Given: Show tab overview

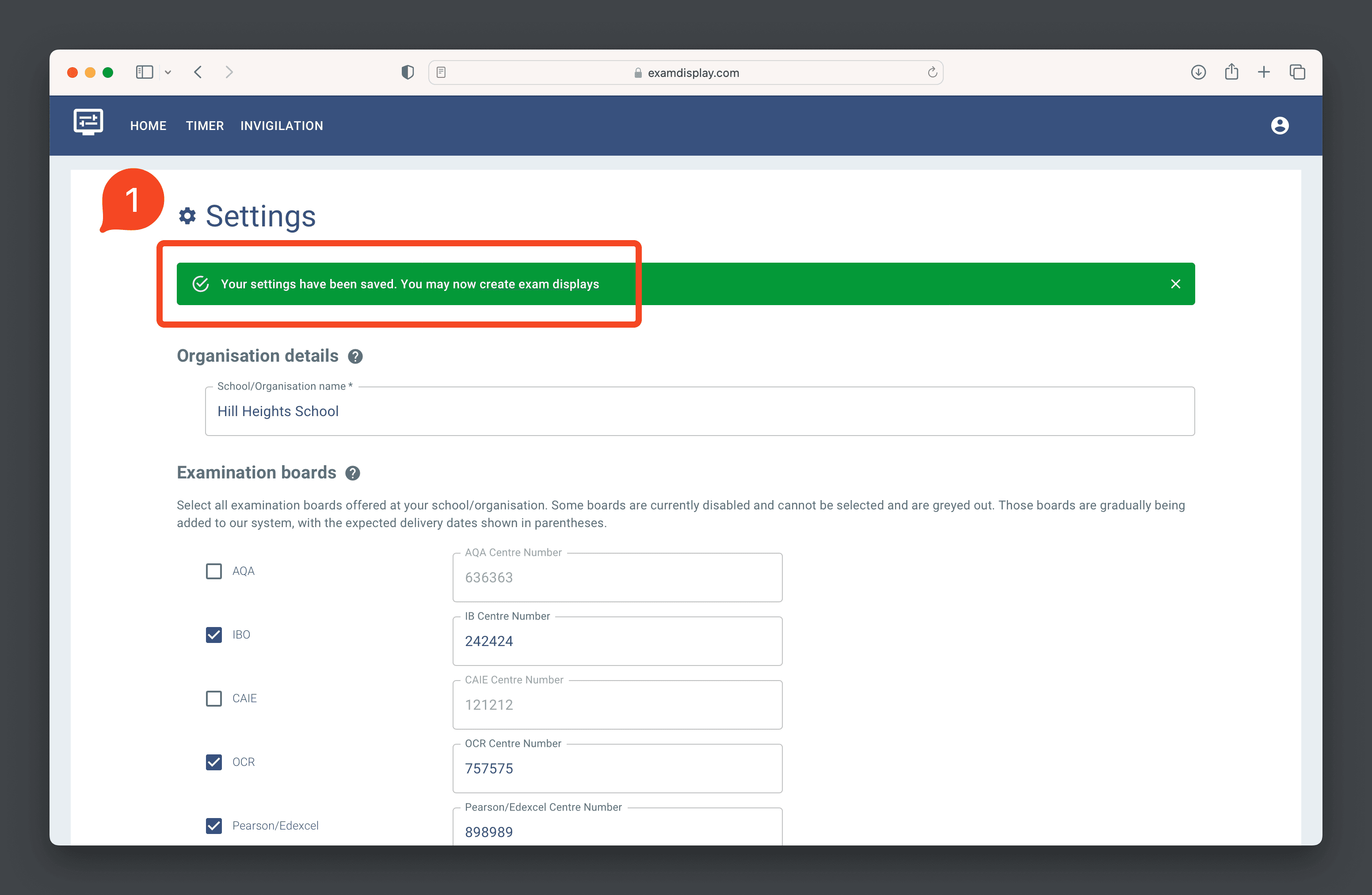Looking at the screenshot, I should coord(1297,72).
